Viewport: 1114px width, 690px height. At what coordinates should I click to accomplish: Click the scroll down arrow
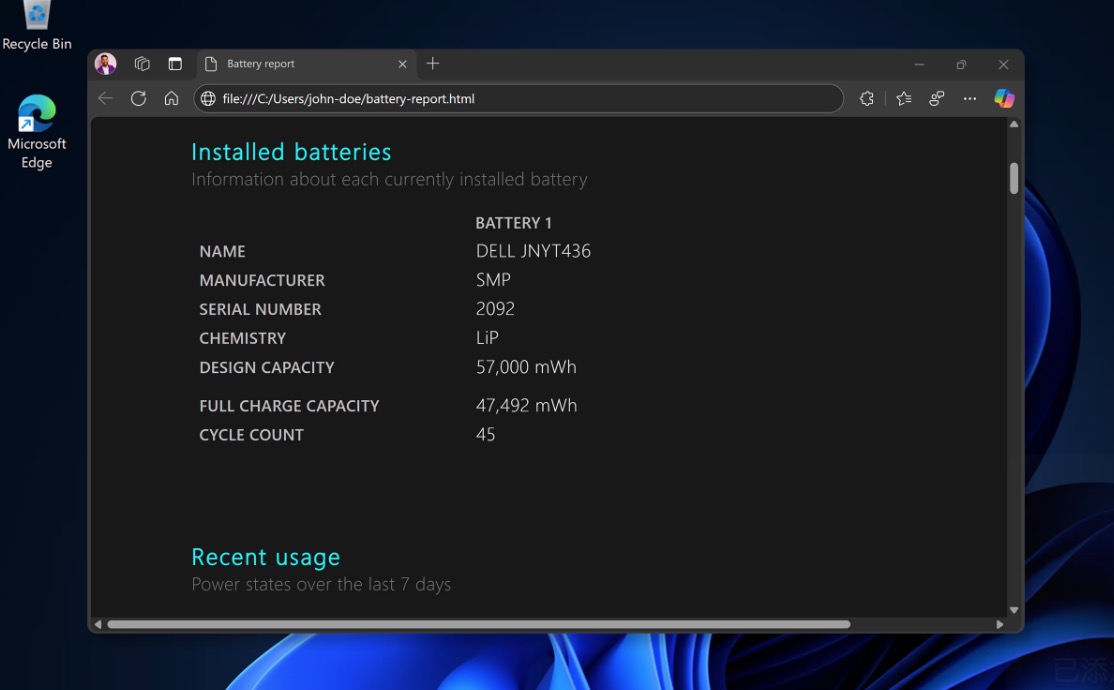coord(1014,610)
